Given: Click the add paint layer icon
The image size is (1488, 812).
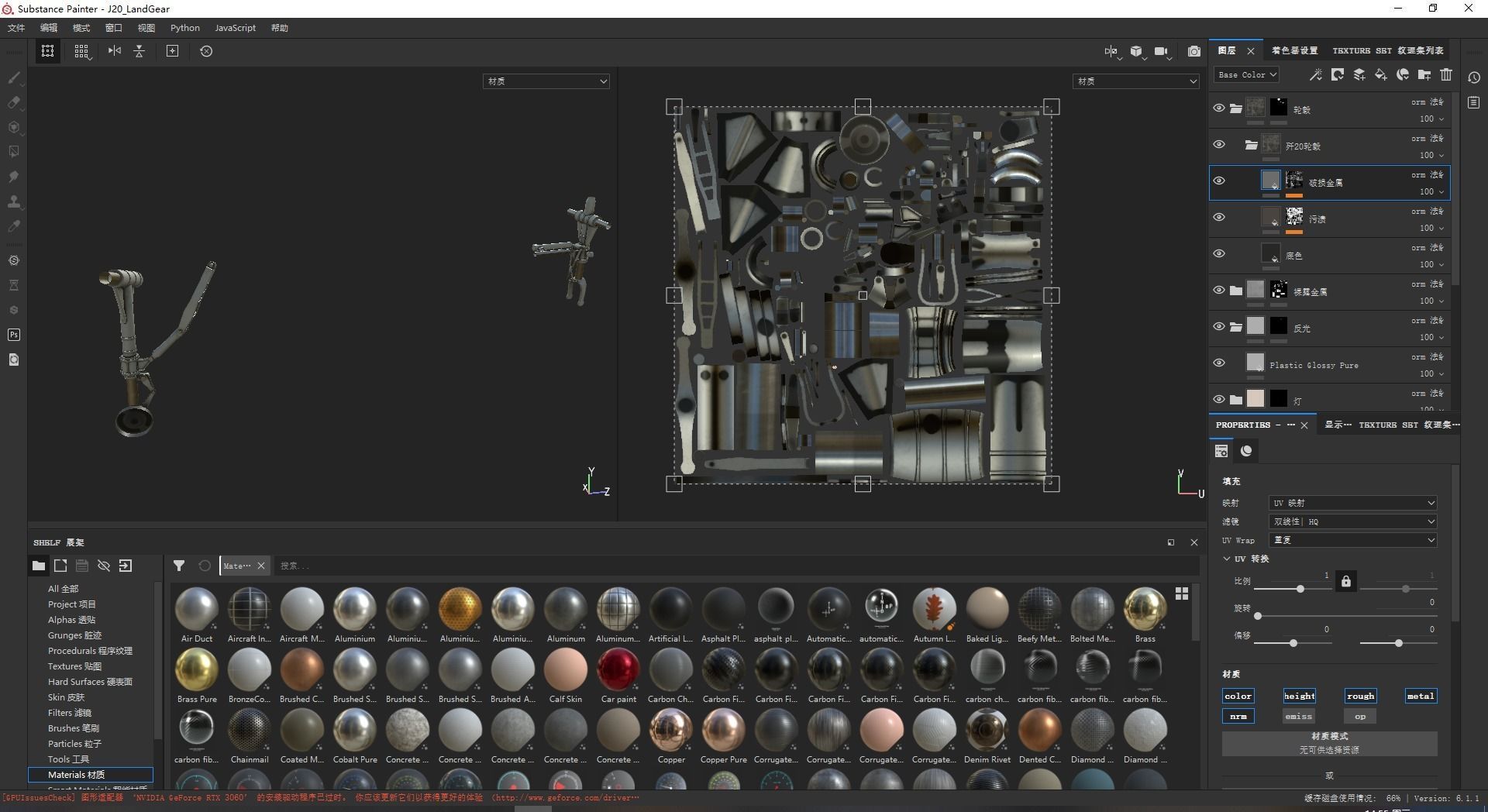Looking at the screenshot, I should click(1359, 74).
